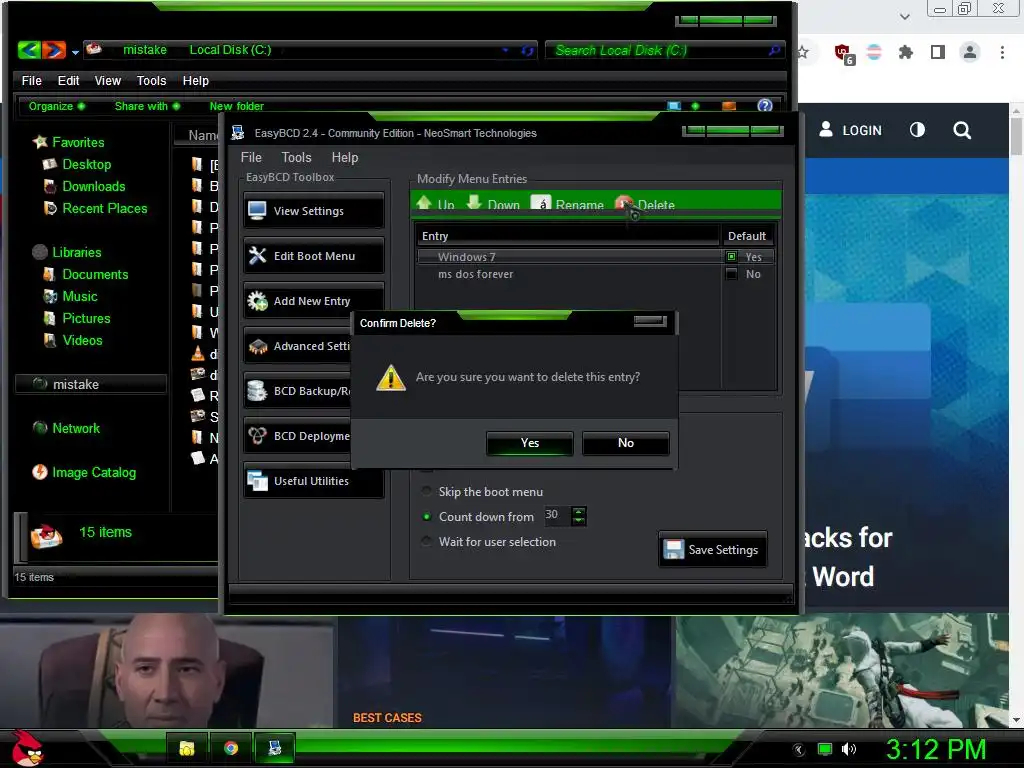Click the volume speaker tray icon
This screenshot has height=768, width=1024.
[x=848, y=749]
